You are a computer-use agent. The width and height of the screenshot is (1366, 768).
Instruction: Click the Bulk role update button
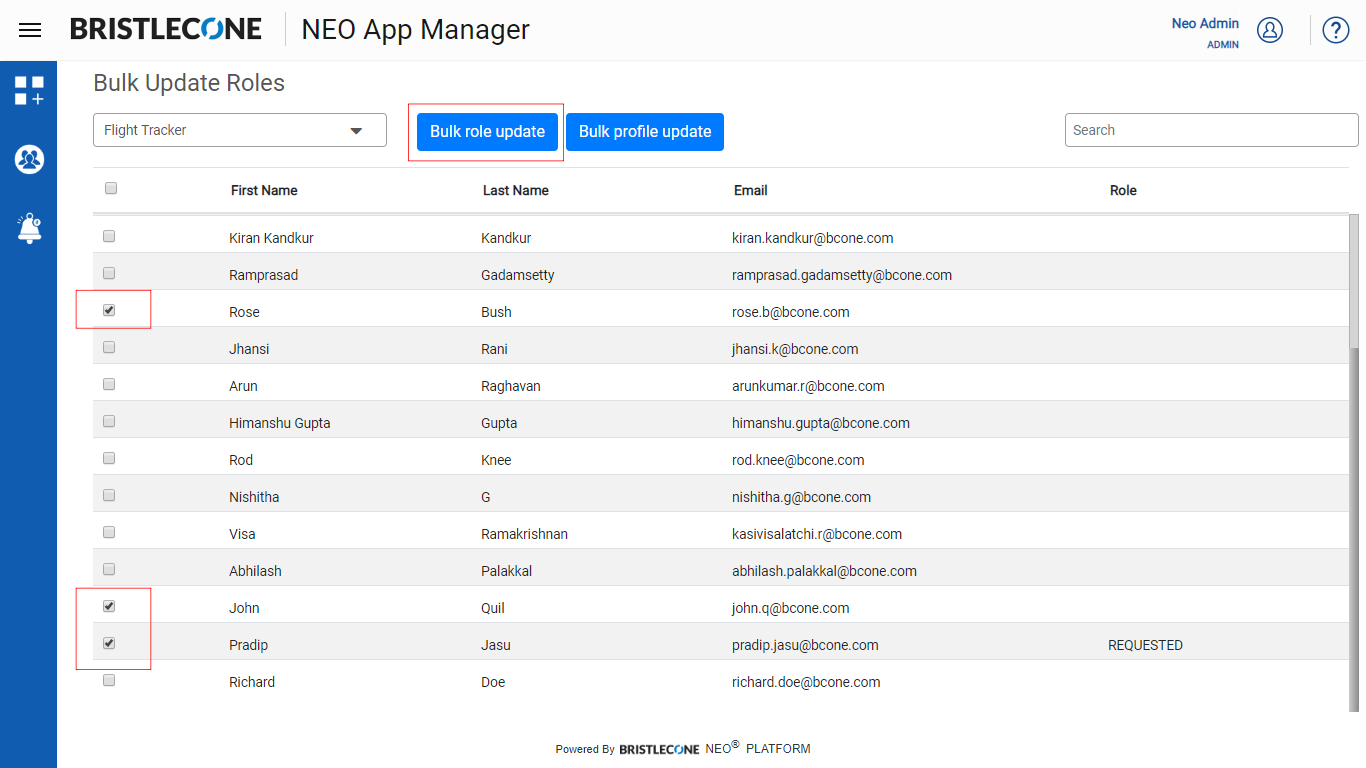(x=487, y=132)
